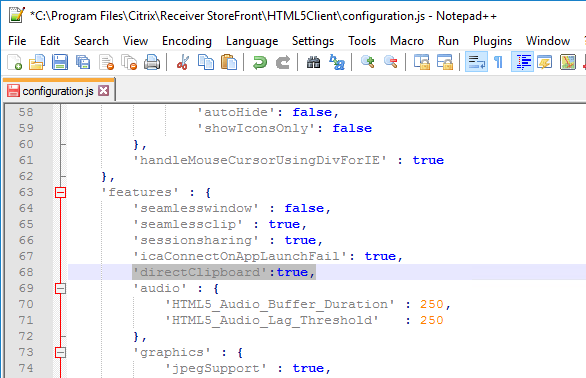Click the red unsaved disk icon on tab
The image size is (586, 378).
13,90
